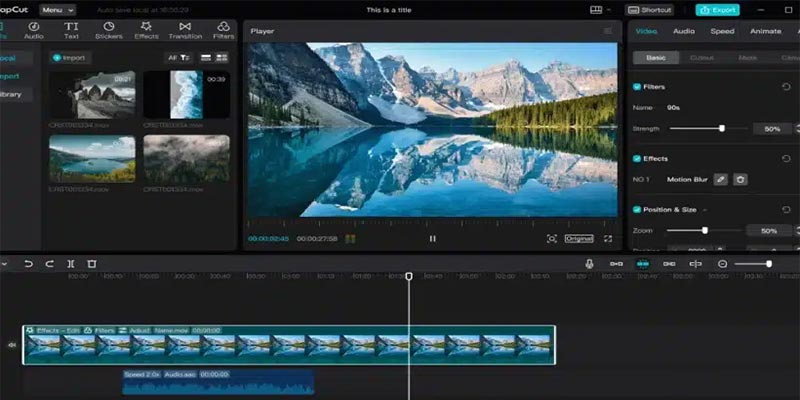Click the layout switch icon in title bar
The height and width of the screenshot is (400, 800).
596,10
